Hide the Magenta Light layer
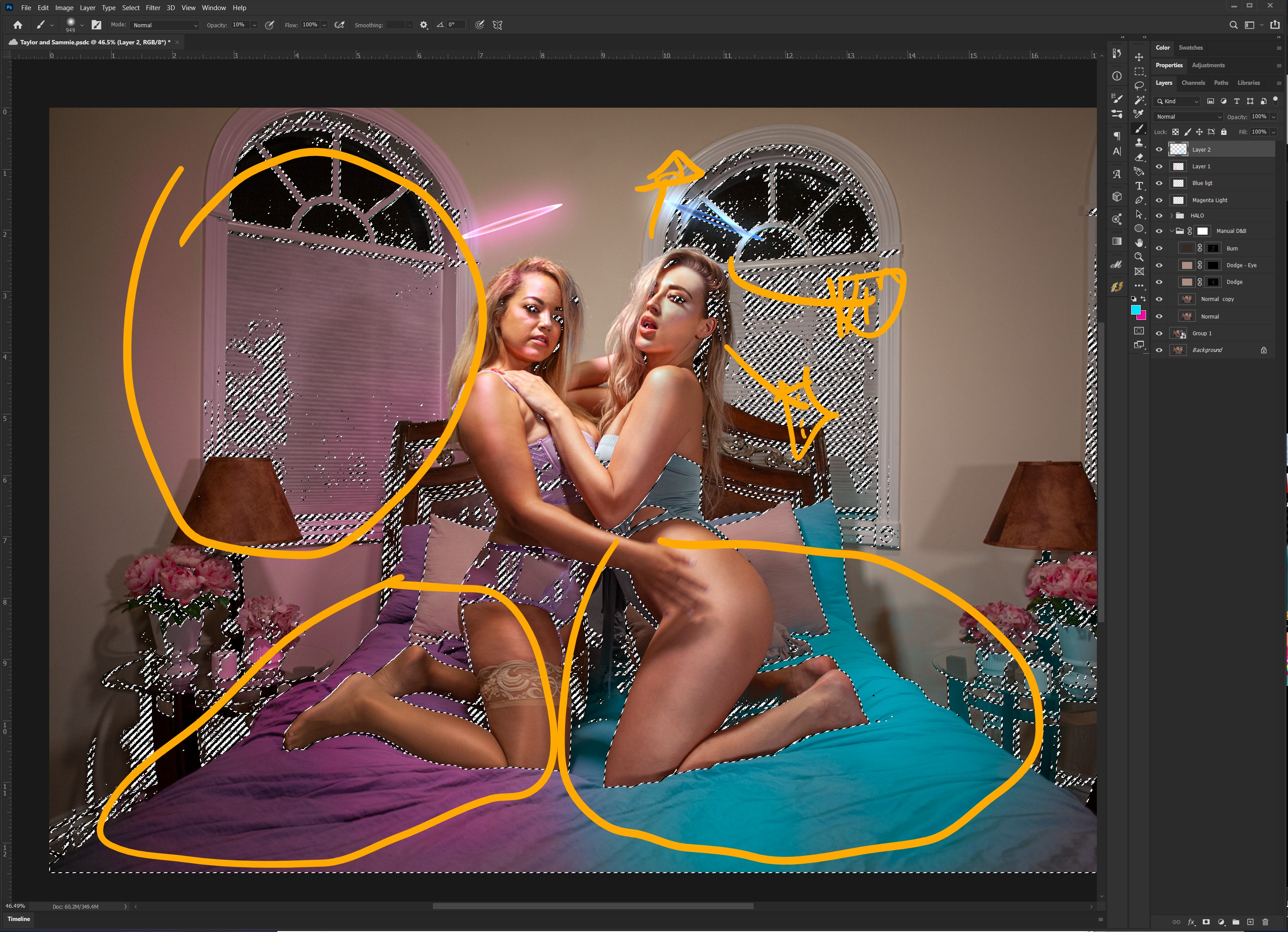Viewport: 1288px width, 932px height. [x=1159, y=200]
